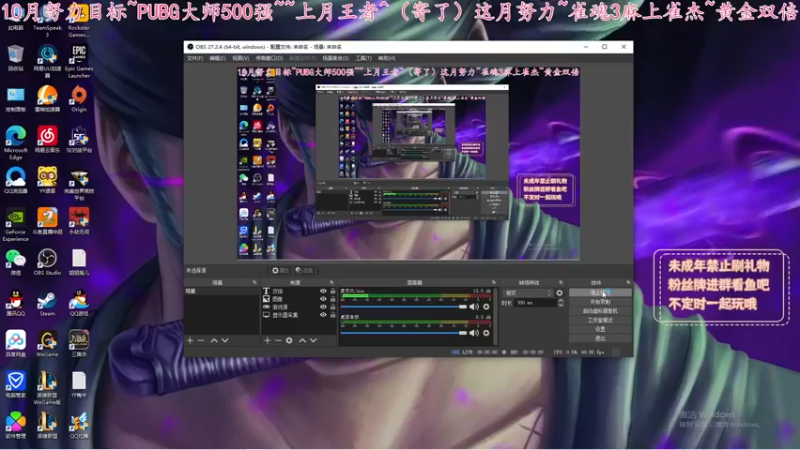Select the WeChat (微信) desktop icon

pos(16,262)
